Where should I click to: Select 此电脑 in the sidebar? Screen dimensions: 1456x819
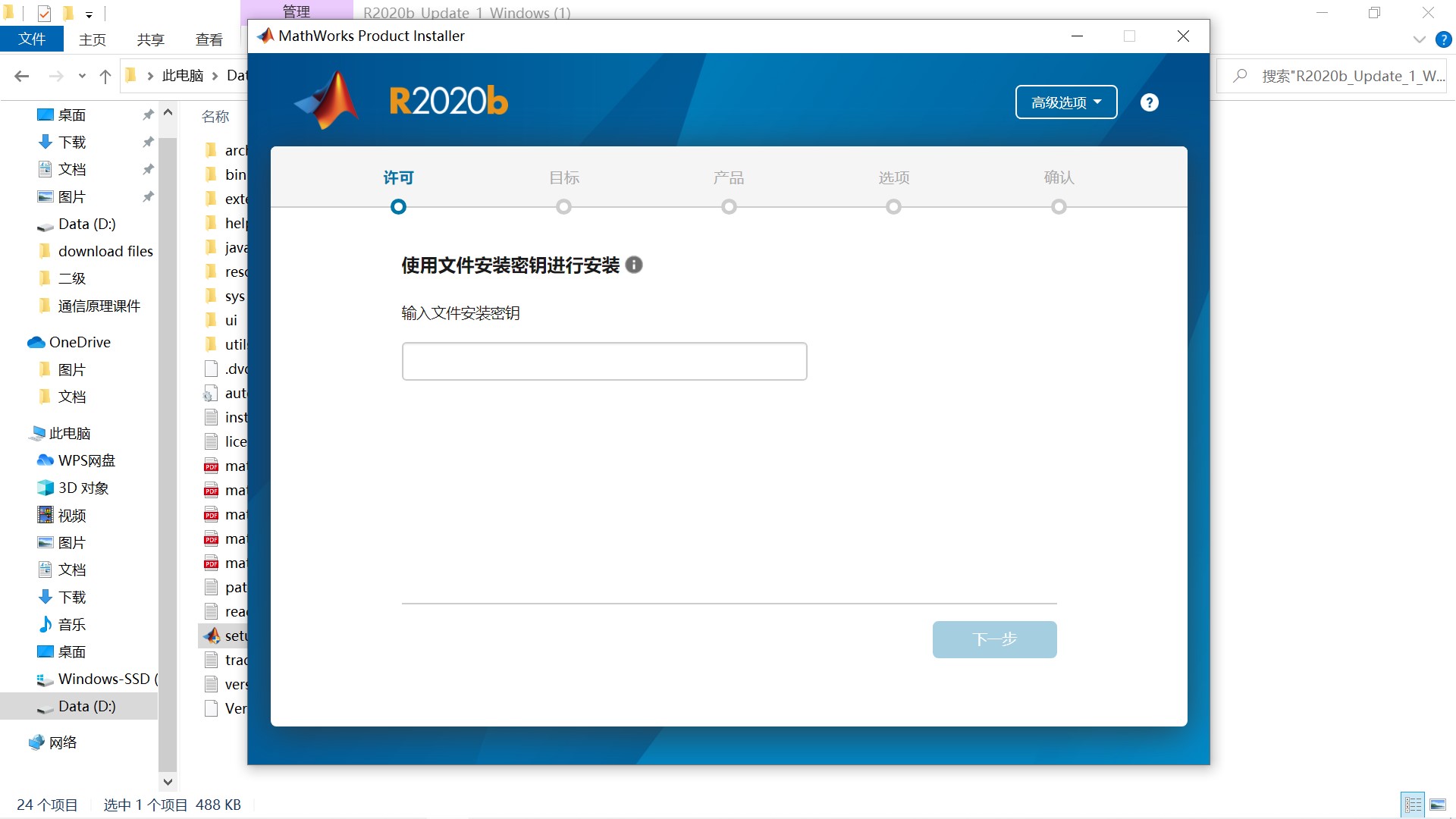(x=70, y=433)
